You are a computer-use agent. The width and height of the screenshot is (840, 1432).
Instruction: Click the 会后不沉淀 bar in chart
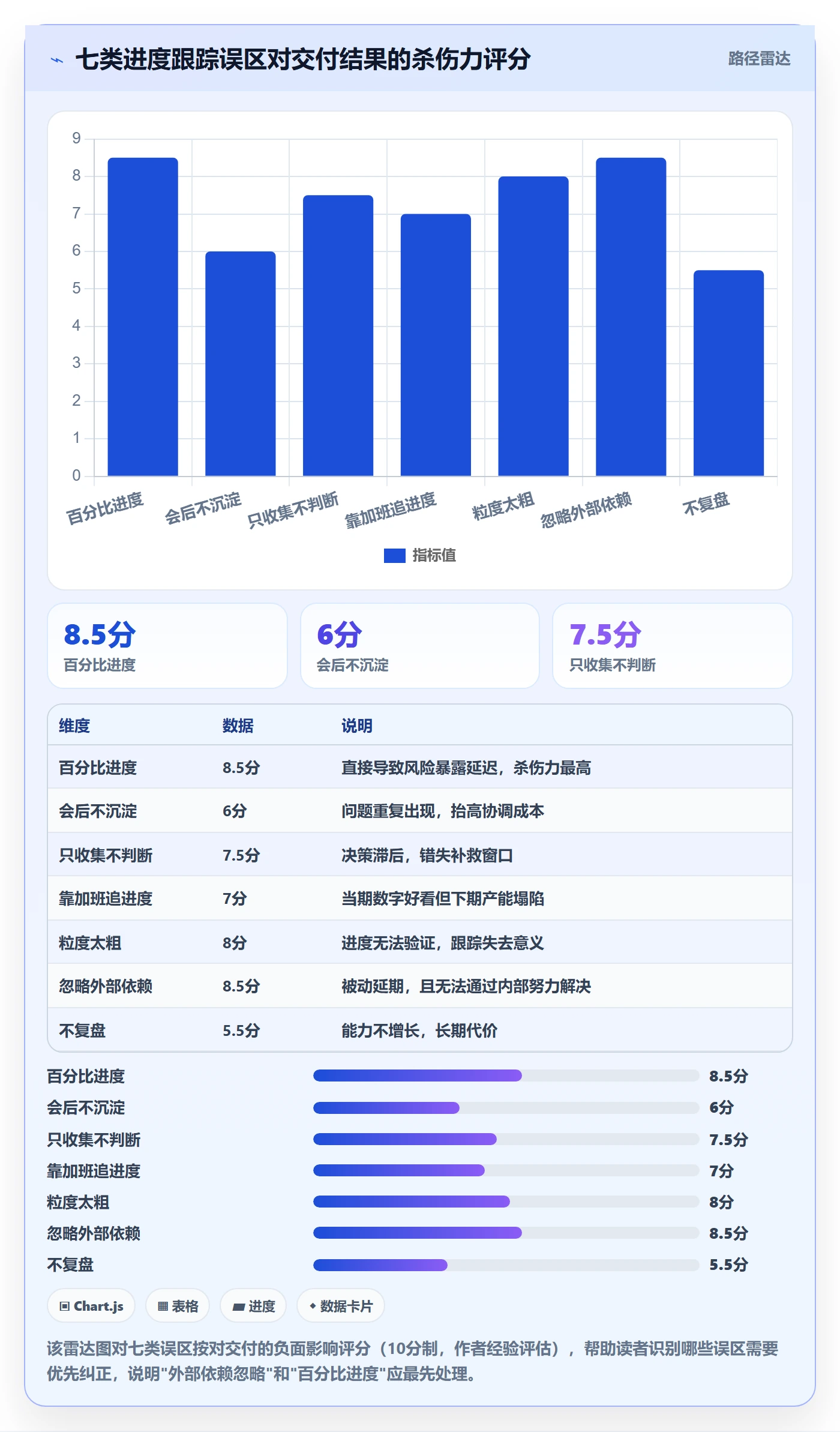tap(241, 364)
